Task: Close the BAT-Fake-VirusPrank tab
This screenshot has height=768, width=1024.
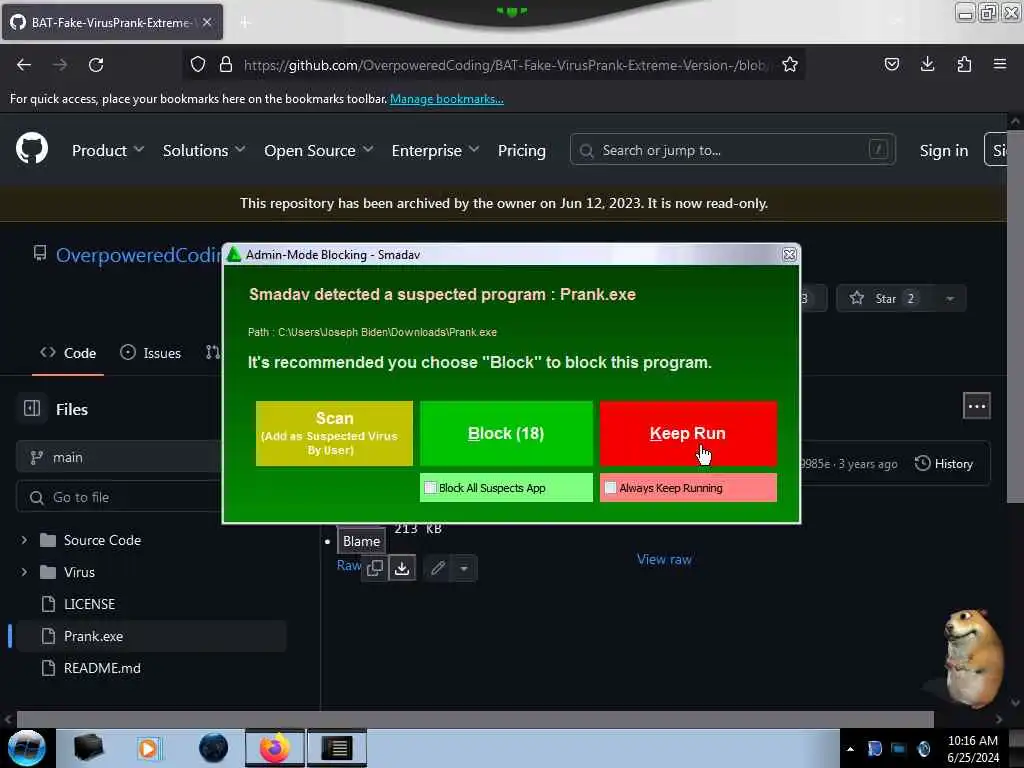Action: click(207, 23)
